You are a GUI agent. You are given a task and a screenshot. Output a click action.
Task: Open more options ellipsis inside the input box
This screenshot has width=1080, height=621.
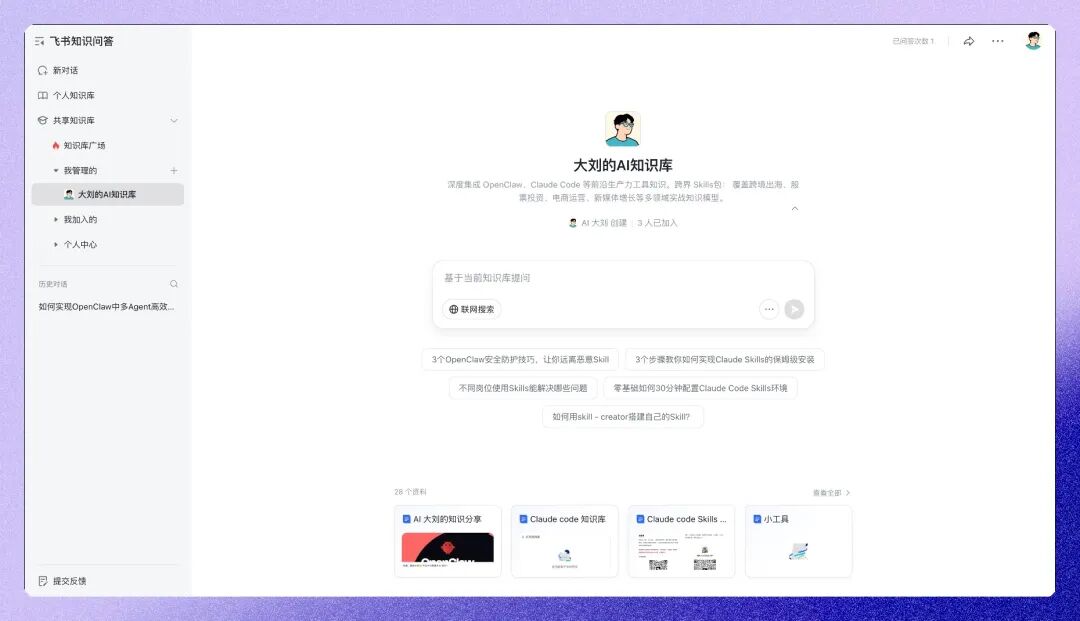[768, 309]
